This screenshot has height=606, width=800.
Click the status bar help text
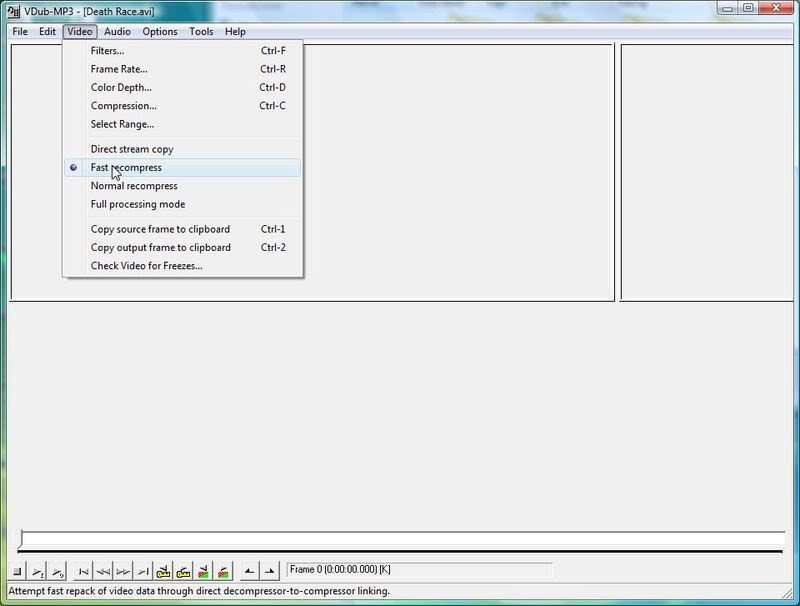[x=199, y=591]
